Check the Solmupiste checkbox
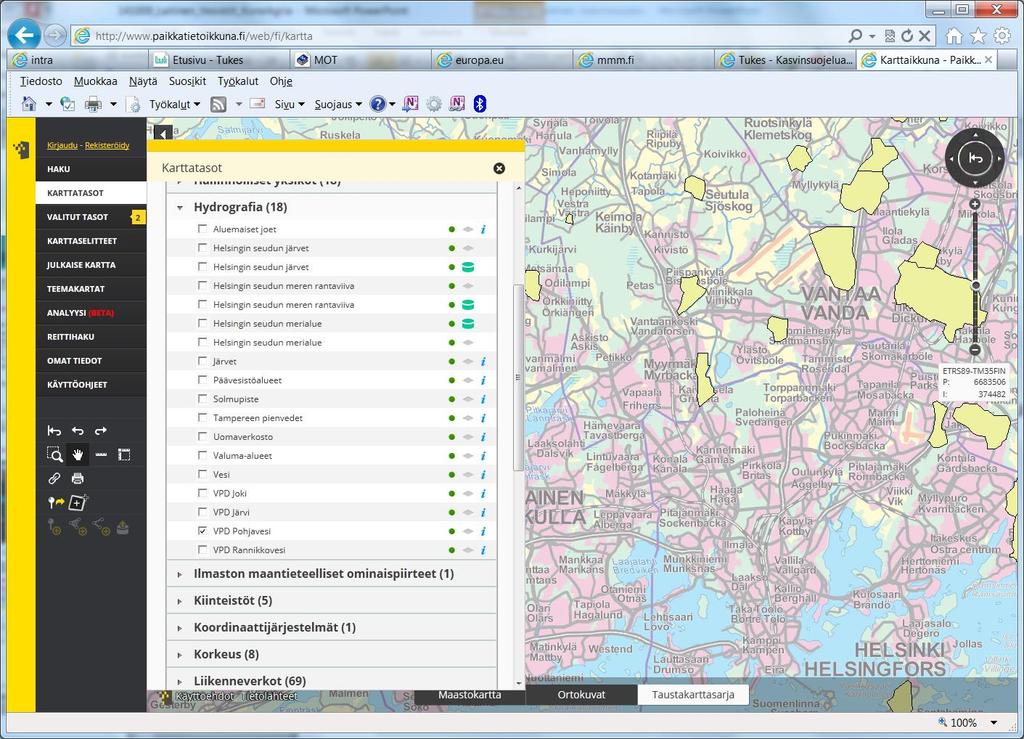Screen dimensions: 1024x739 tap(202, 399)
